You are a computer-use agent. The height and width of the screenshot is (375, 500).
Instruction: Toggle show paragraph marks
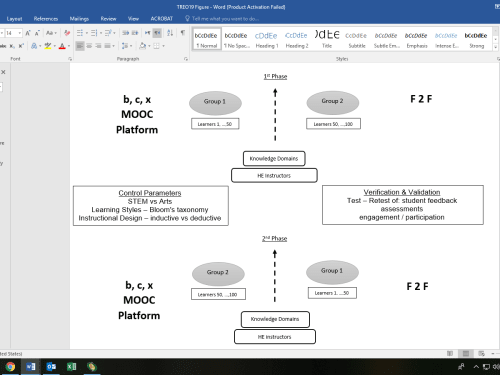183,33
